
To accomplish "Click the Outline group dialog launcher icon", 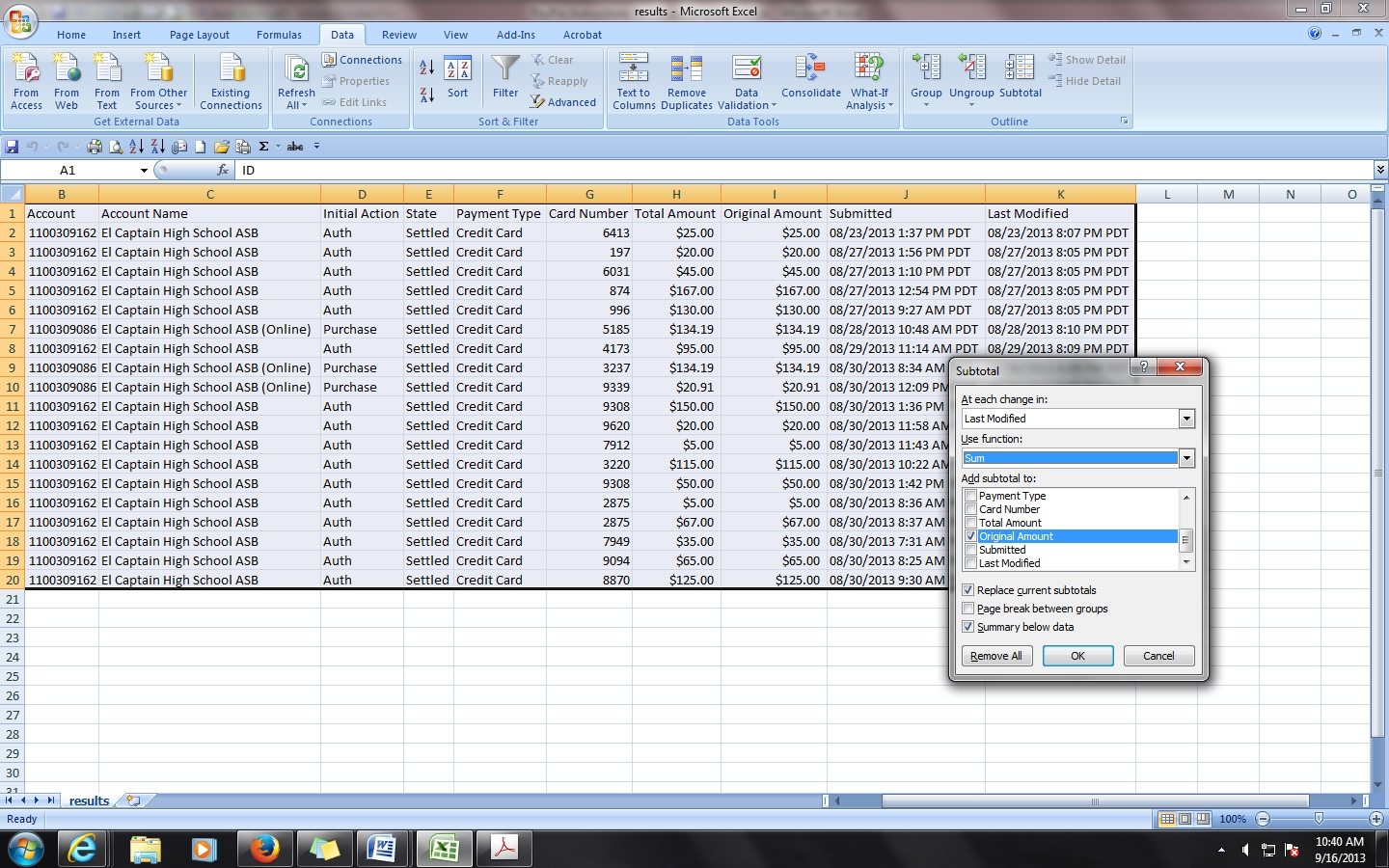I will click(1124, 122).
